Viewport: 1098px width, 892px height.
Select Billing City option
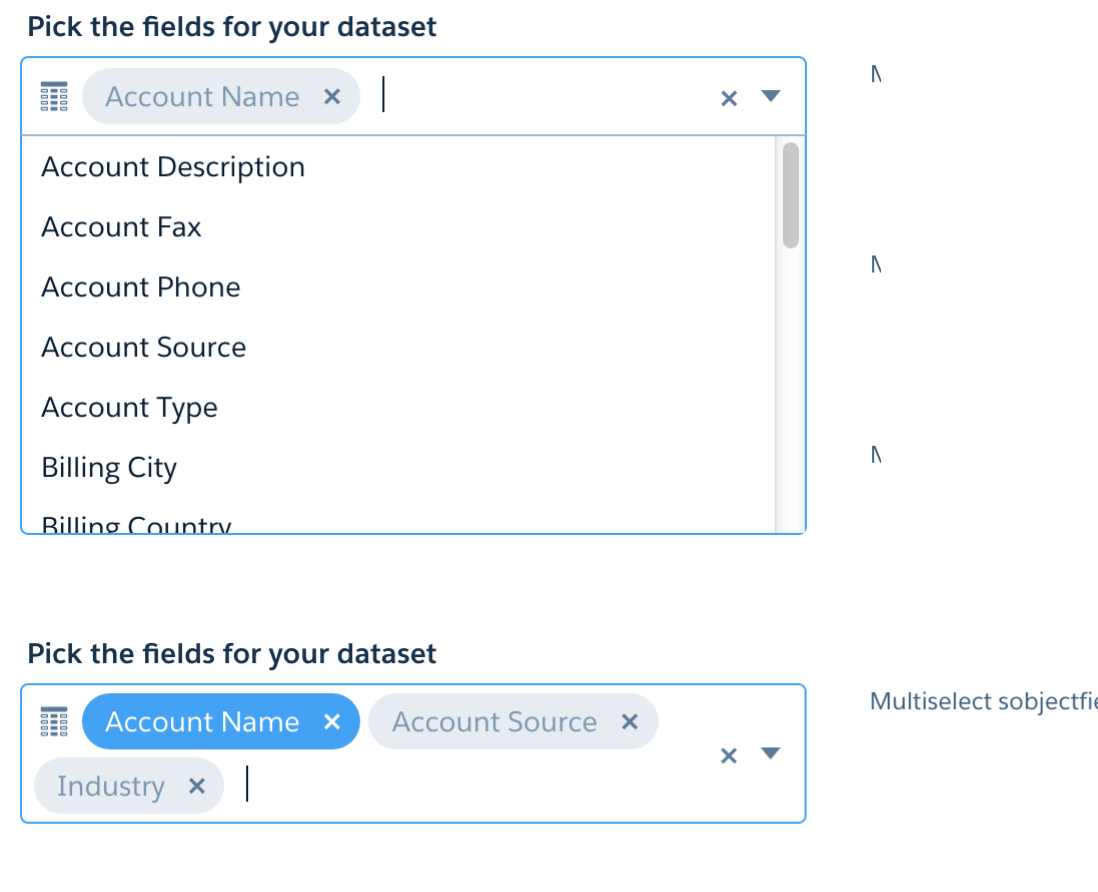coord(109,467)
